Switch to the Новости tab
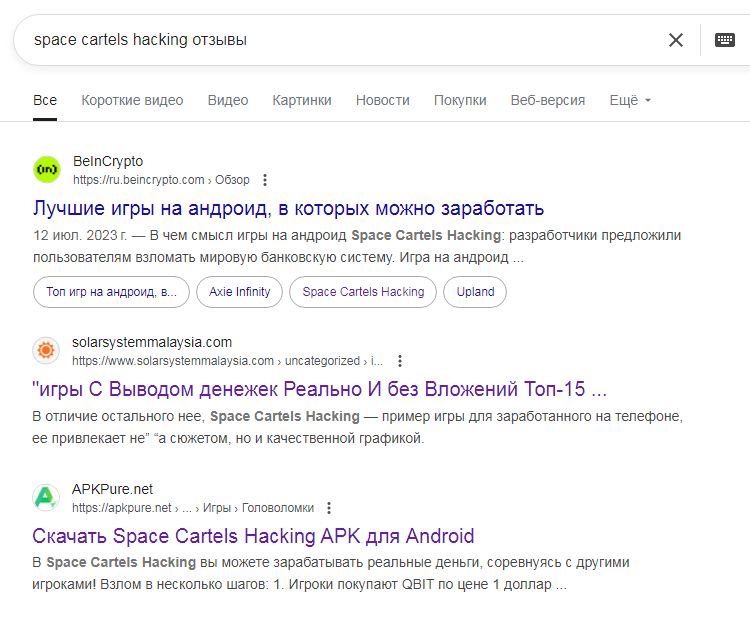The image size is (750, 635). (x=383, y=100)
